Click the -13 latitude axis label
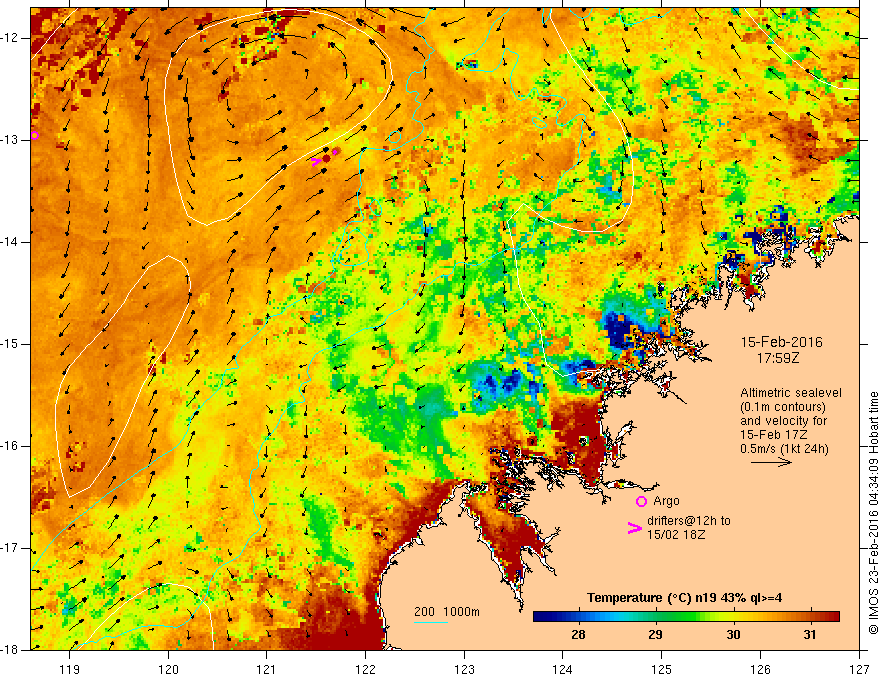 tap(10, 140)
